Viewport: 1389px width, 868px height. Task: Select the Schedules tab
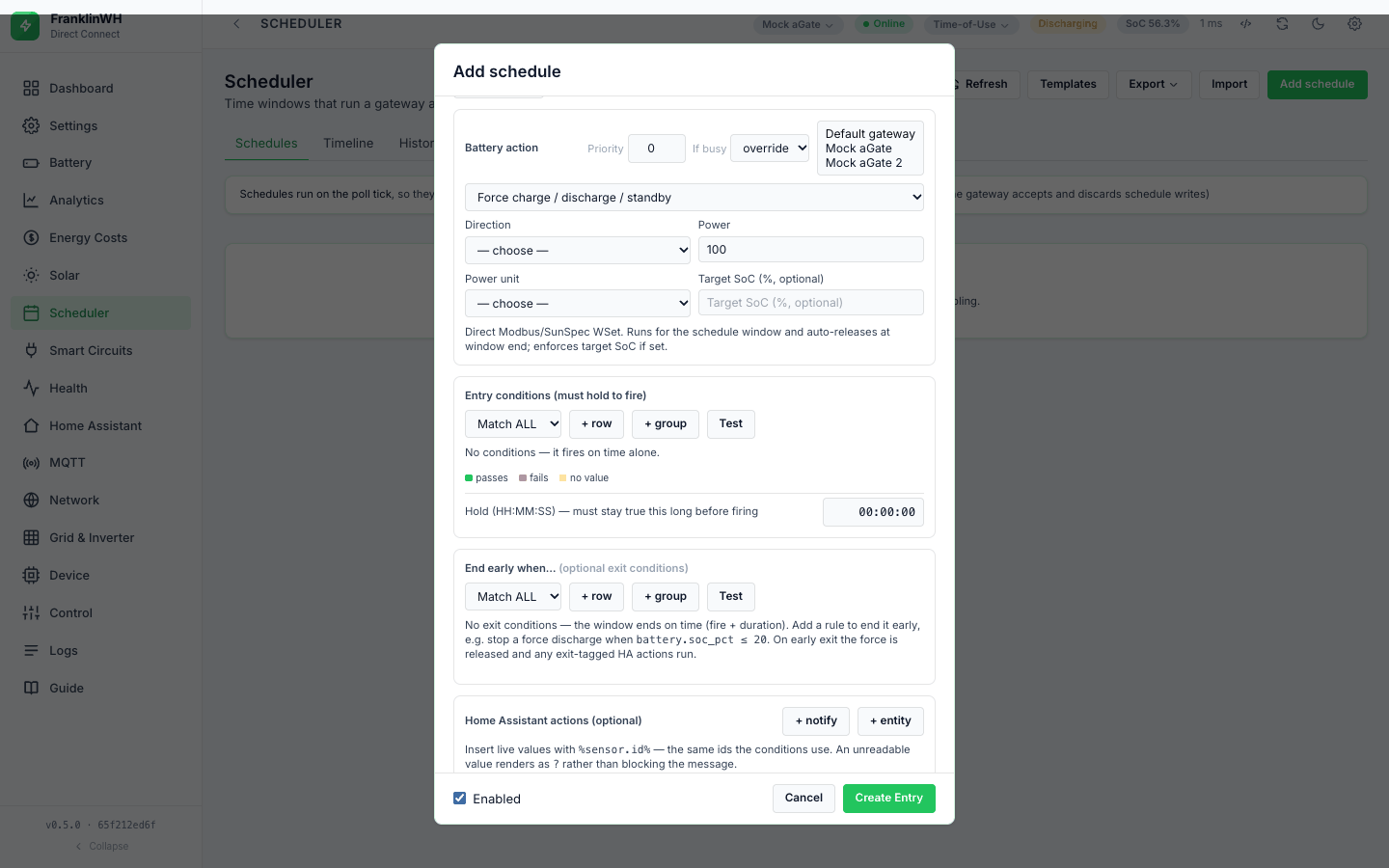[x=266, y=143]
